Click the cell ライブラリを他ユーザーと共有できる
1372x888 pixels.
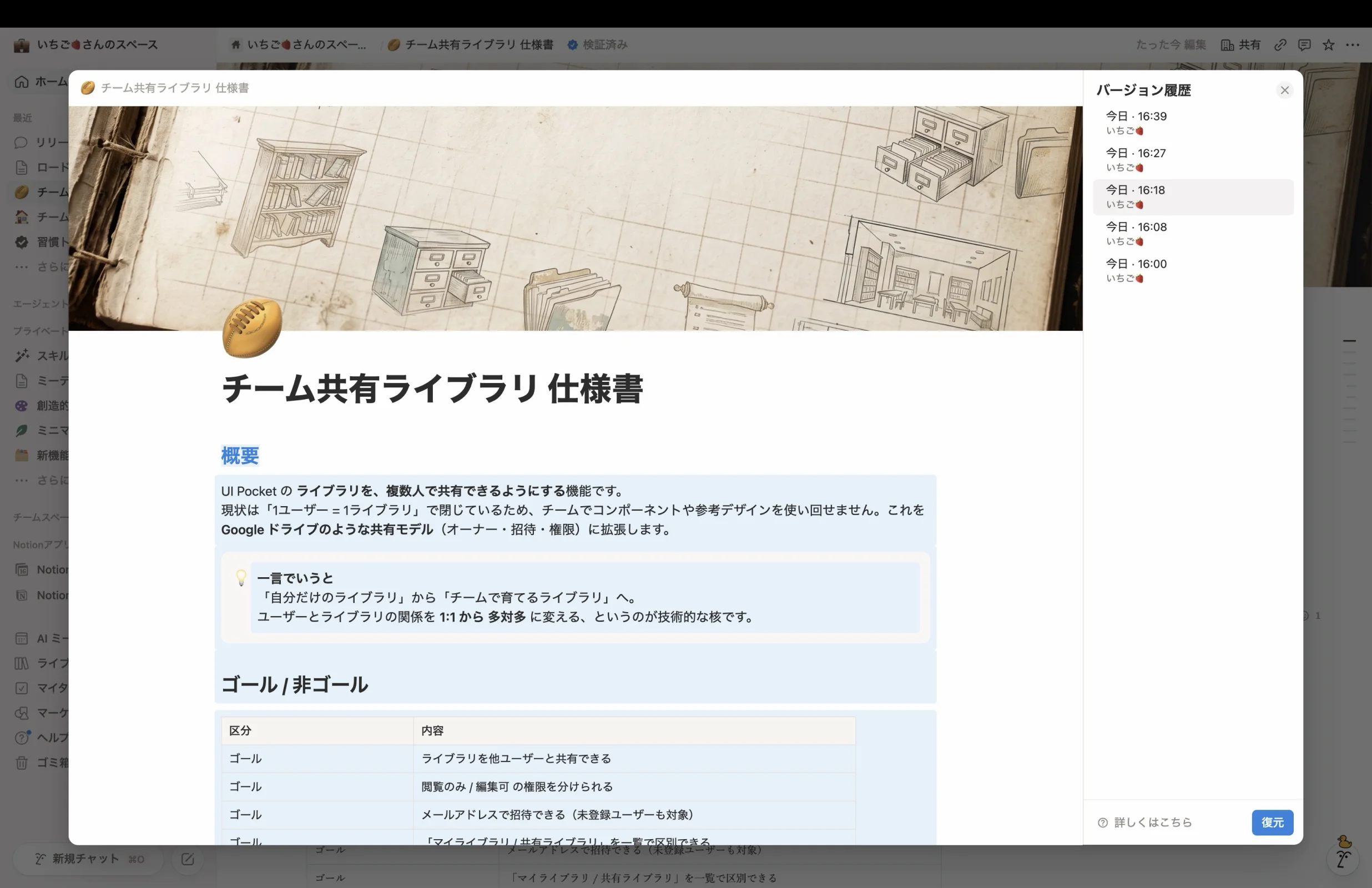634,759
